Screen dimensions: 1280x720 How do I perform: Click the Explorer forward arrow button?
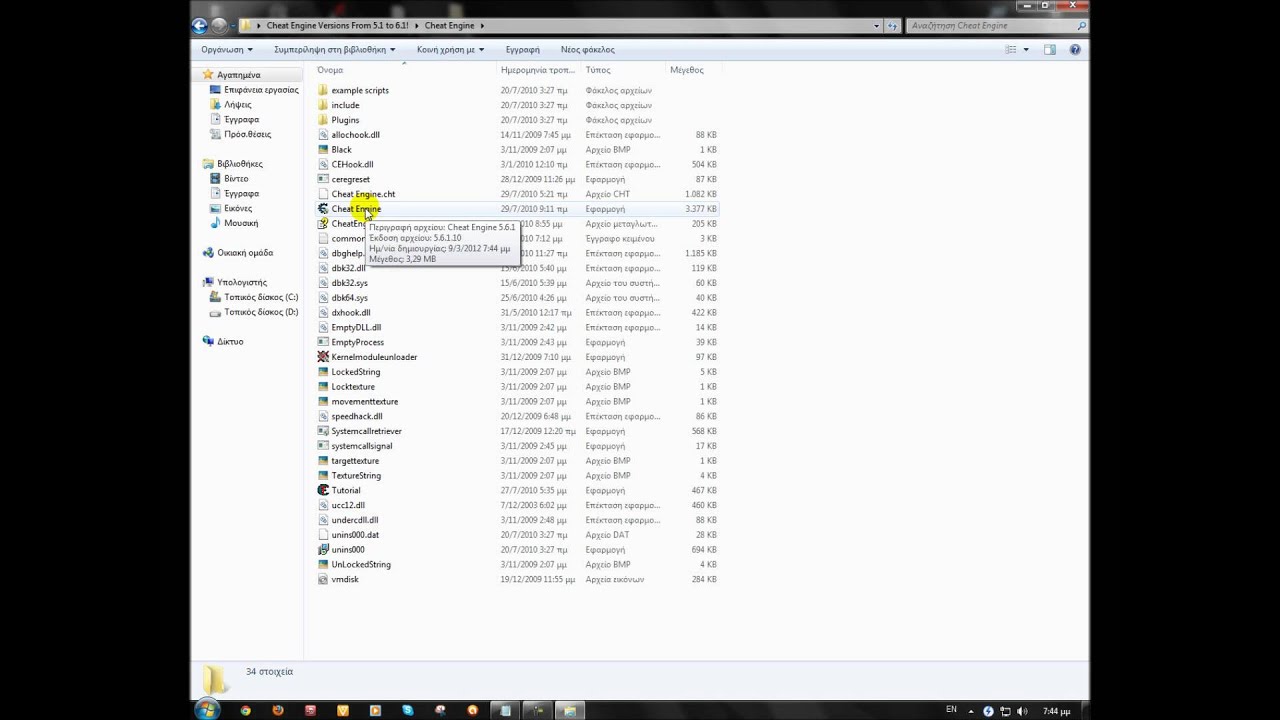pyautogui.click(x=219, y=26)
